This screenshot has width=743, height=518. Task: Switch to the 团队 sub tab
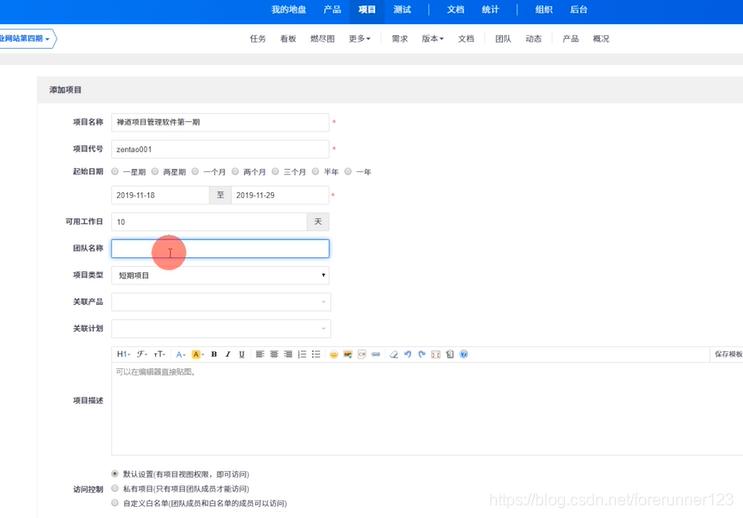tap(503, 39)
